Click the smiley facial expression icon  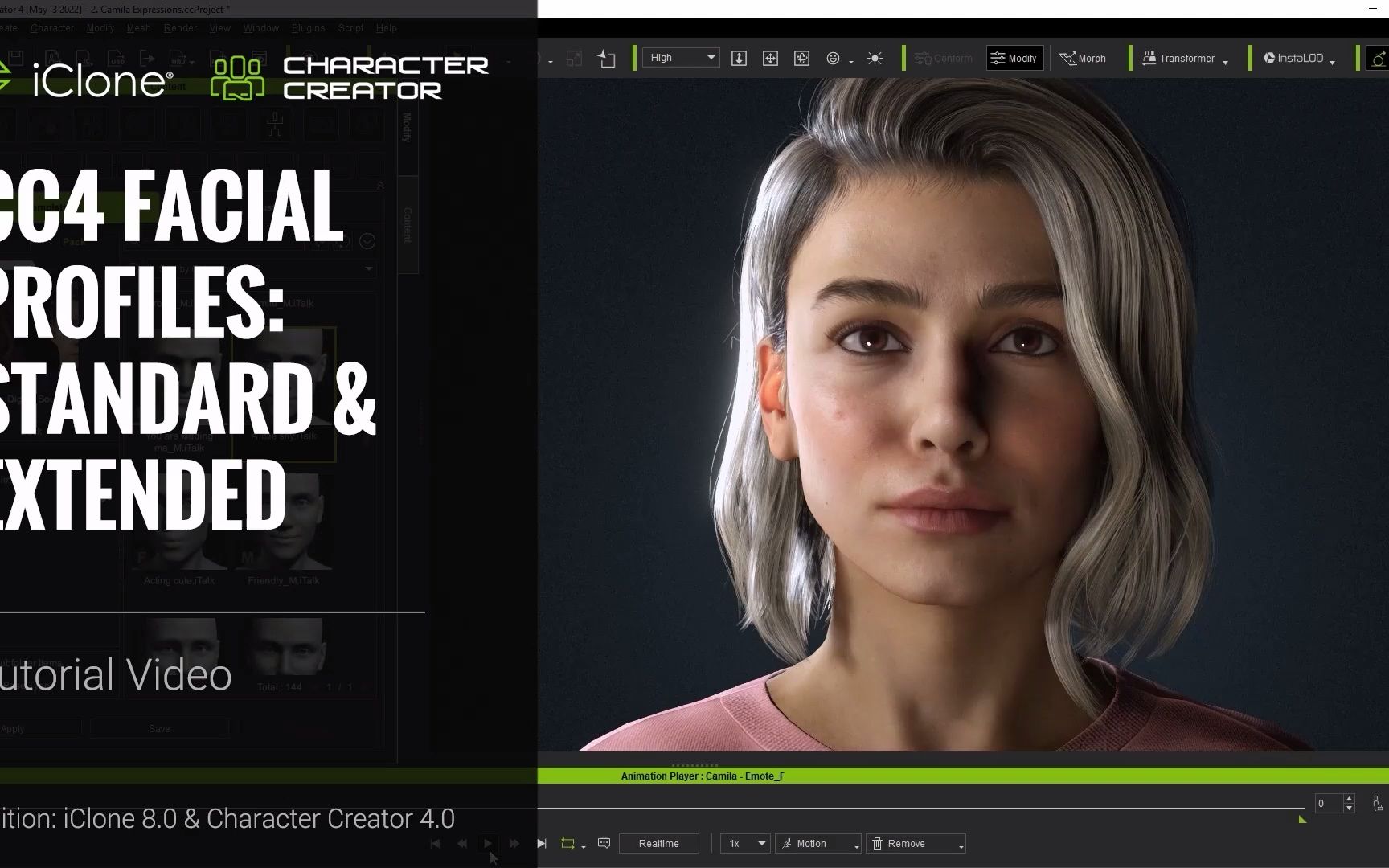coord(834,58)
